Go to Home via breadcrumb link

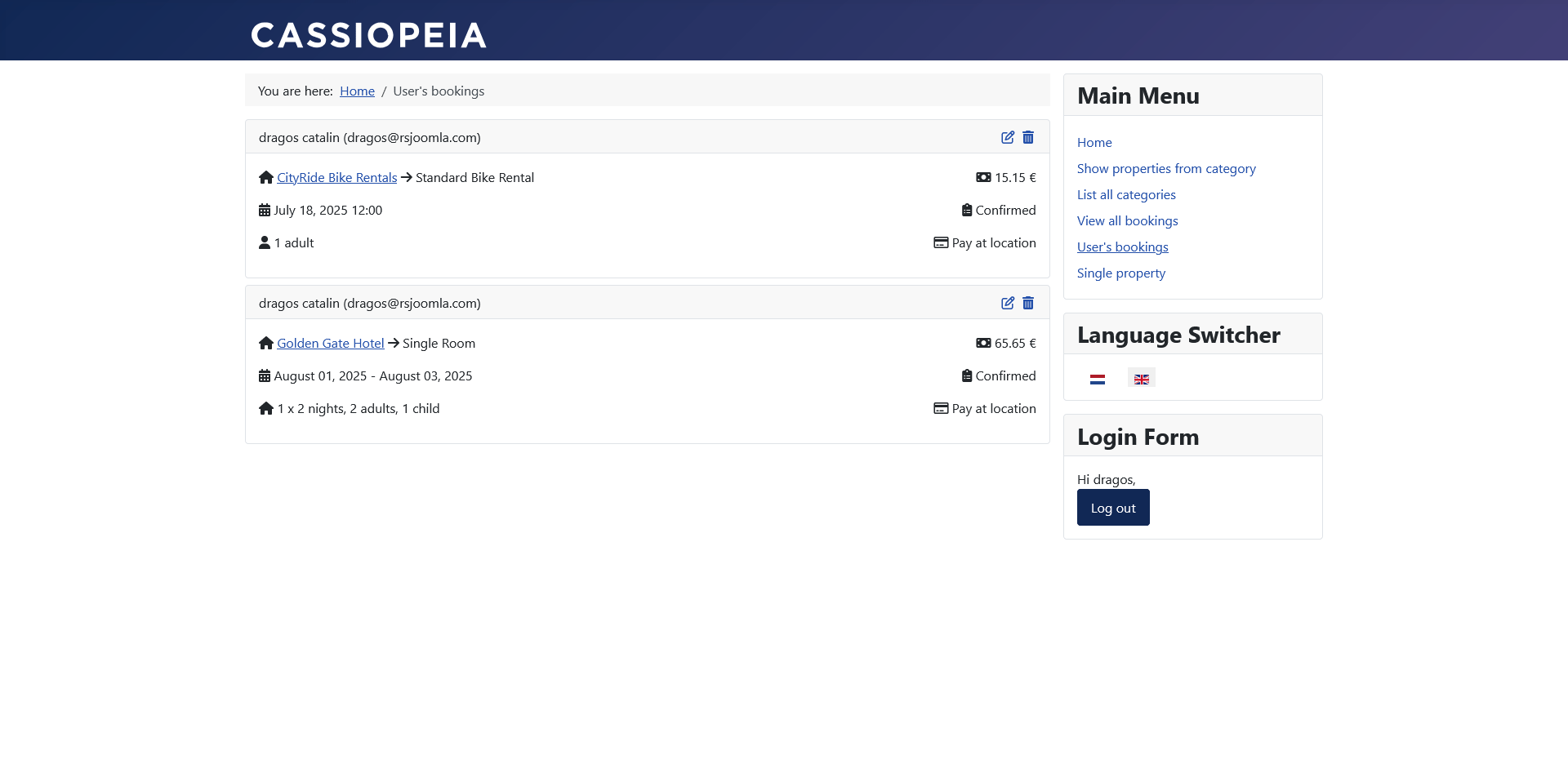pos(357,91)
